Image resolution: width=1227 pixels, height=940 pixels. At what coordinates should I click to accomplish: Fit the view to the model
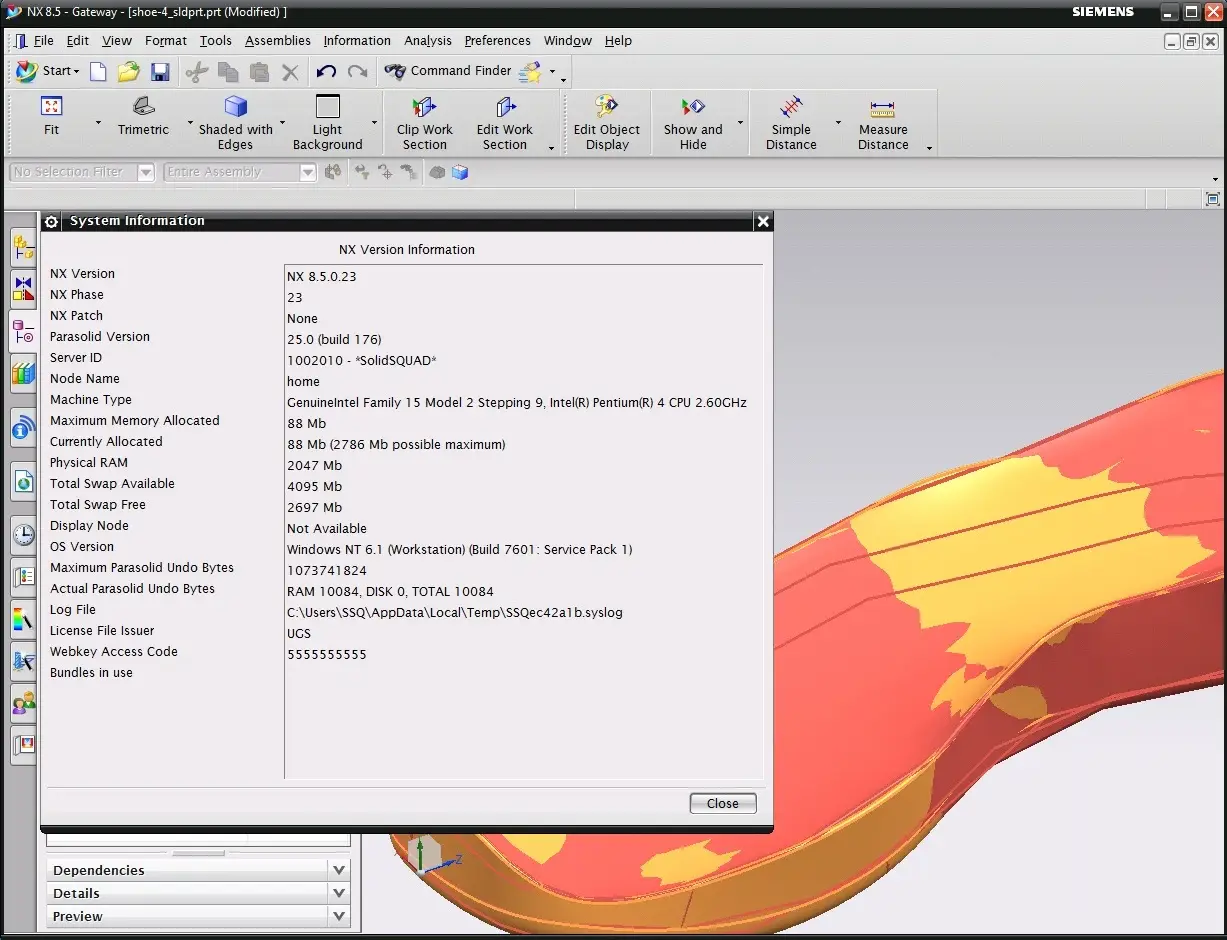click(51, 117)
